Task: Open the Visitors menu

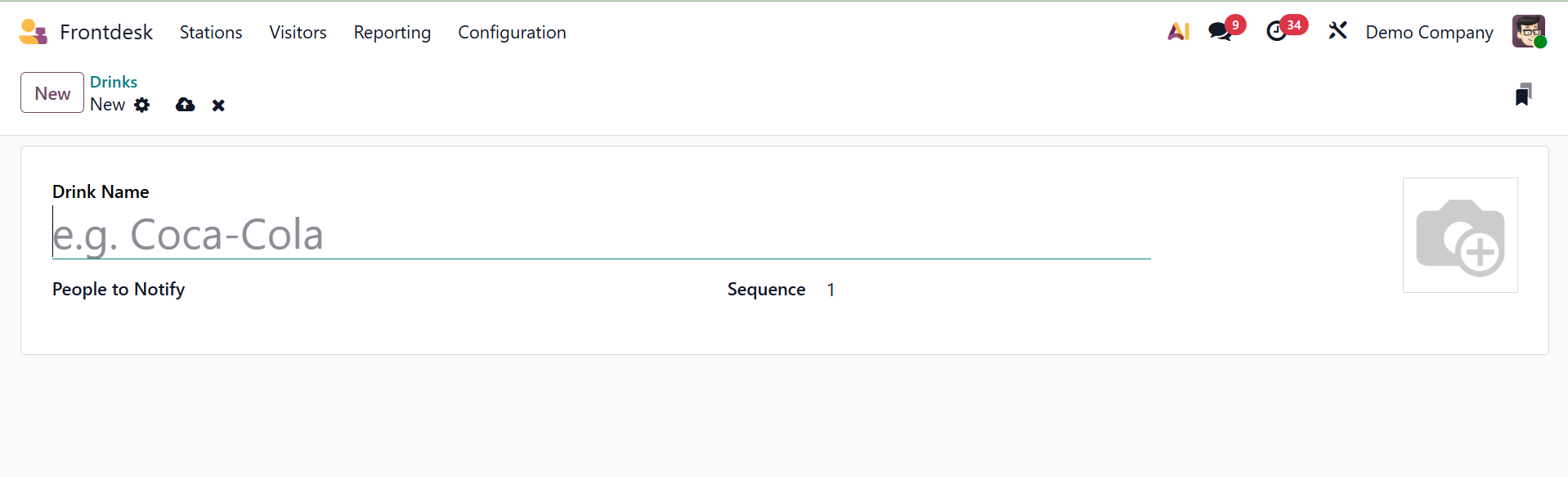Action: pos(298,32)
